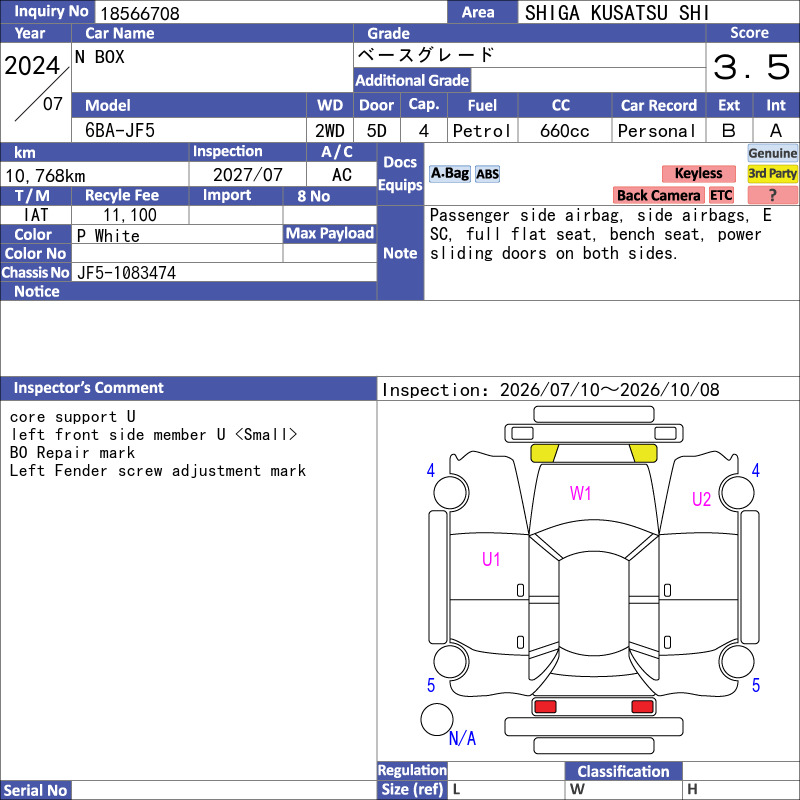Viewport: 800px width, 800px height.
Task: Click the 3rd Party yellow badge
Action: [772, 173]
